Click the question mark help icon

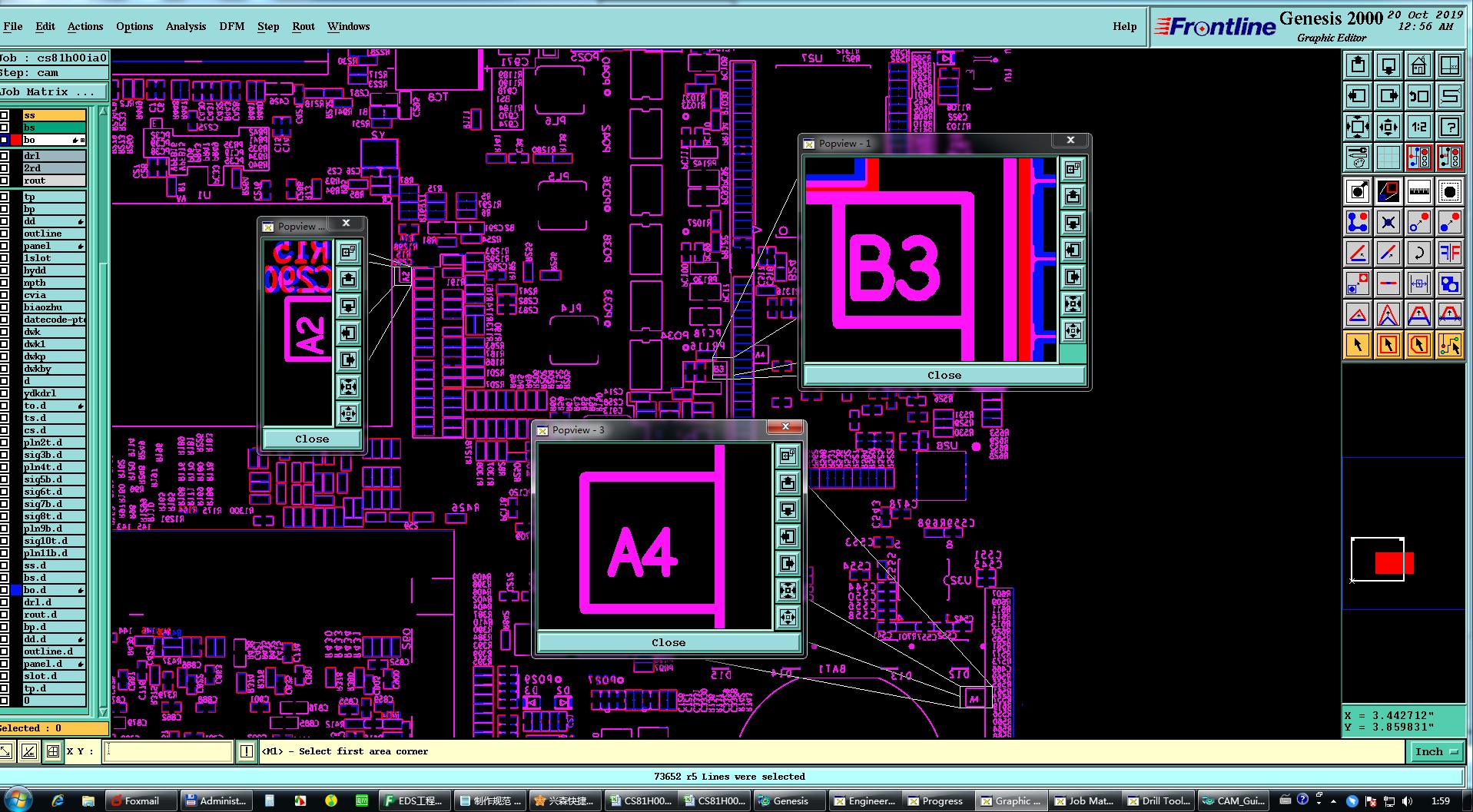click(x=1450, y=127)
